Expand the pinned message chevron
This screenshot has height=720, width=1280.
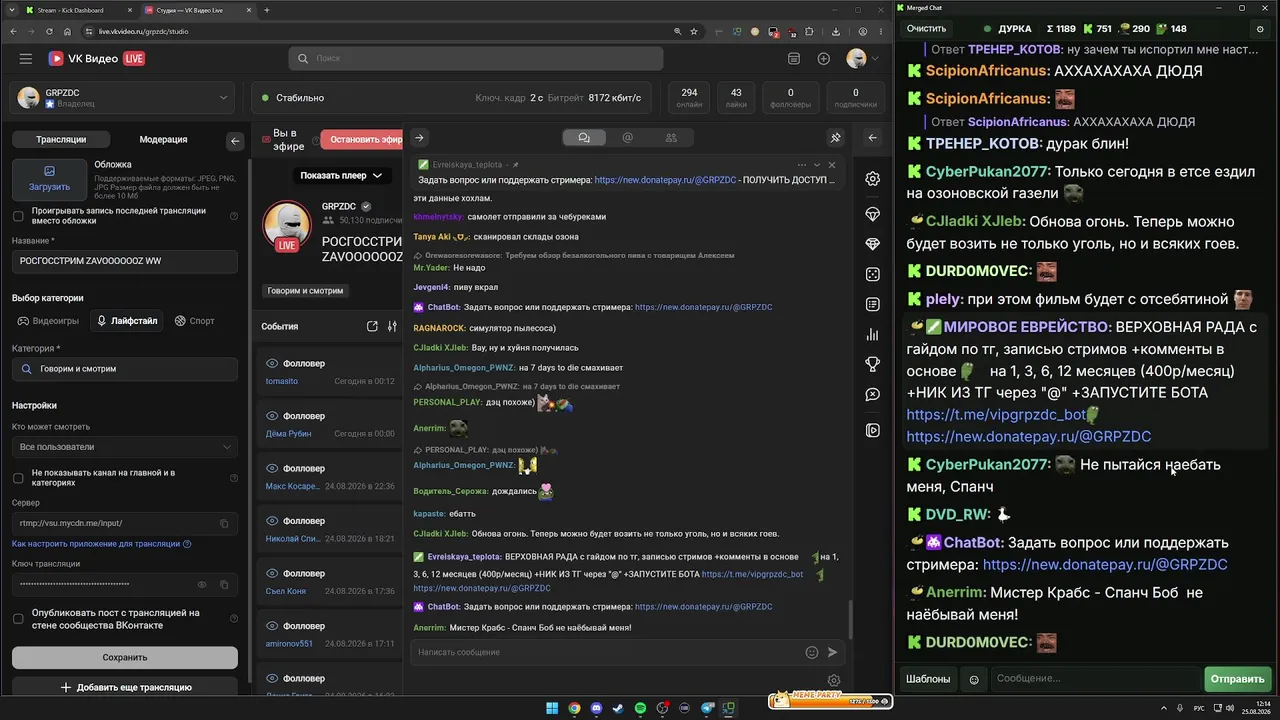817,165
